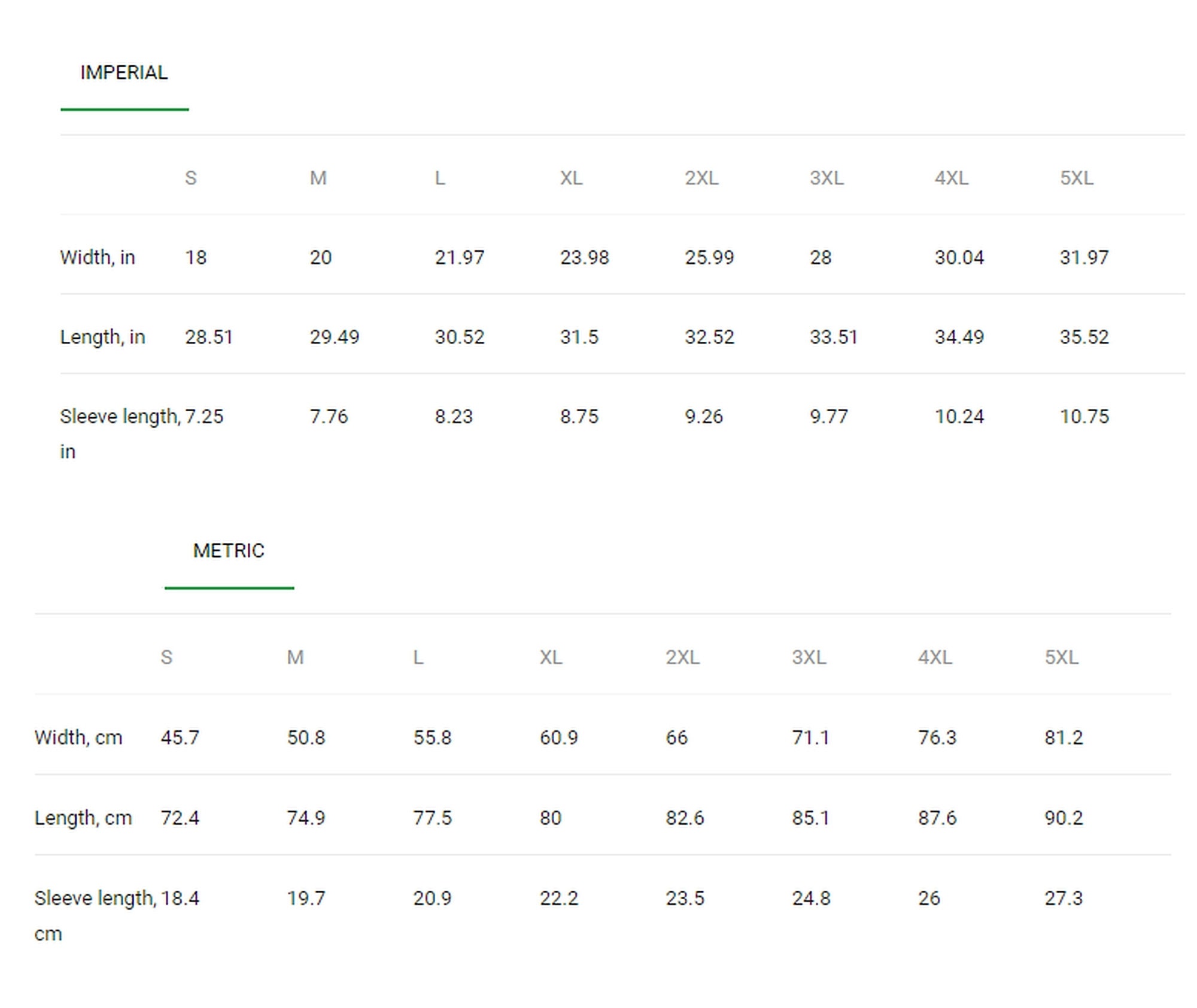Click the Width, in row label

pyautogui.click(x=98, y=257)
